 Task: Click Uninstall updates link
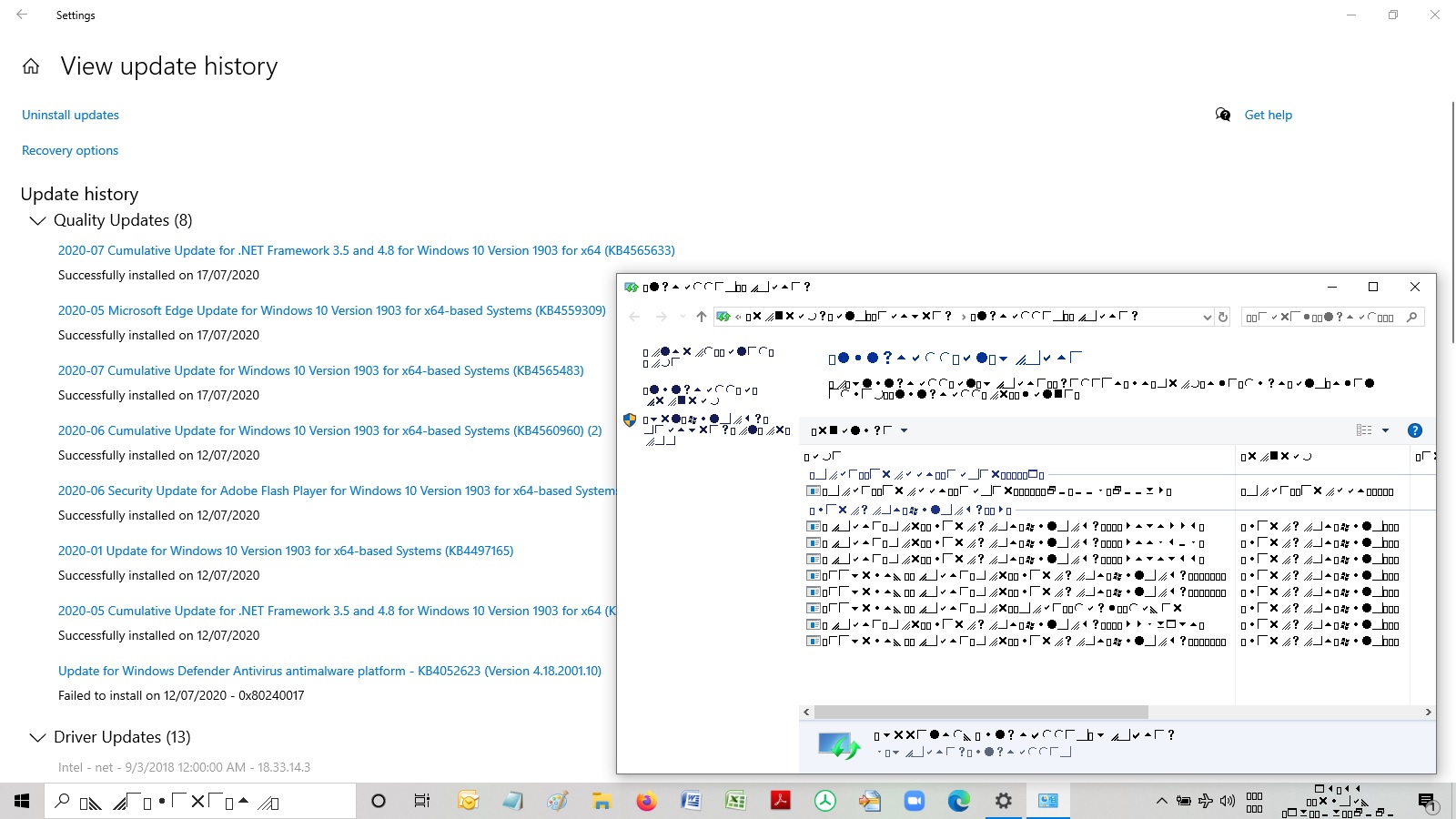tap(70, 115)
